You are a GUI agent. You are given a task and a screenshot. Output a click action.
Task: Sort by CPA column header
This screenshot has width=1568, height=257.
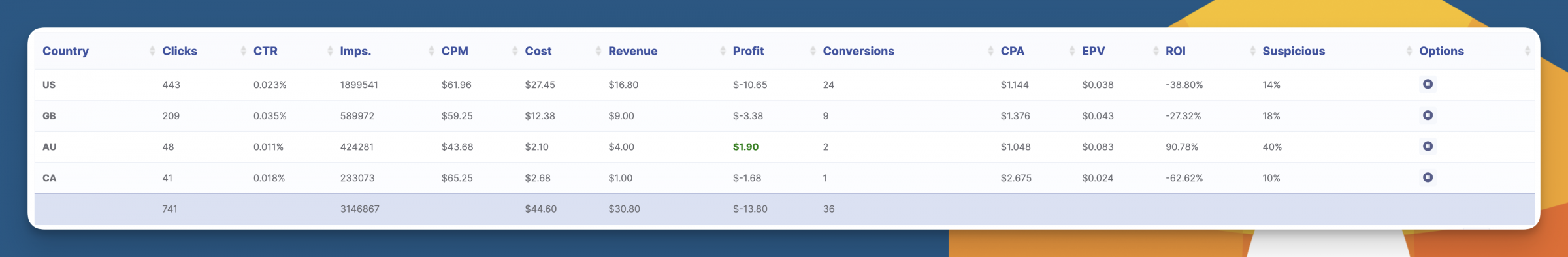pos(1012,51)
